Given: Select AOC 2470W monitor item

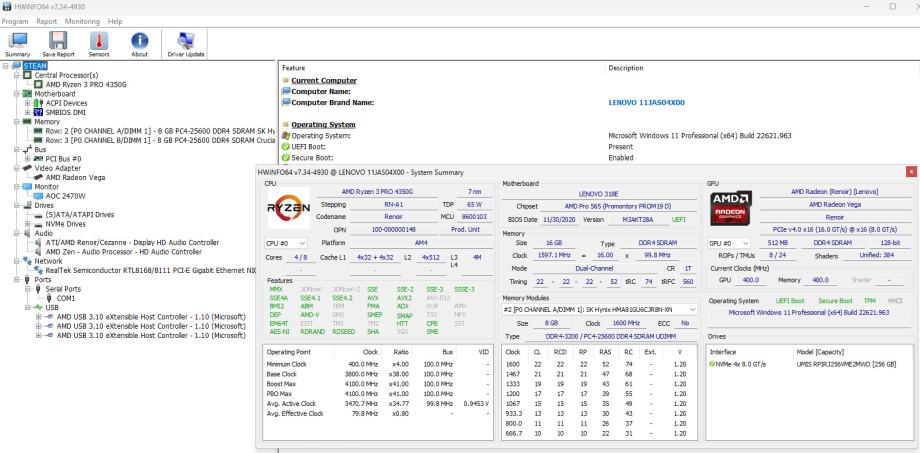Looking at the screenshot, I should click(x=65, y=196).
